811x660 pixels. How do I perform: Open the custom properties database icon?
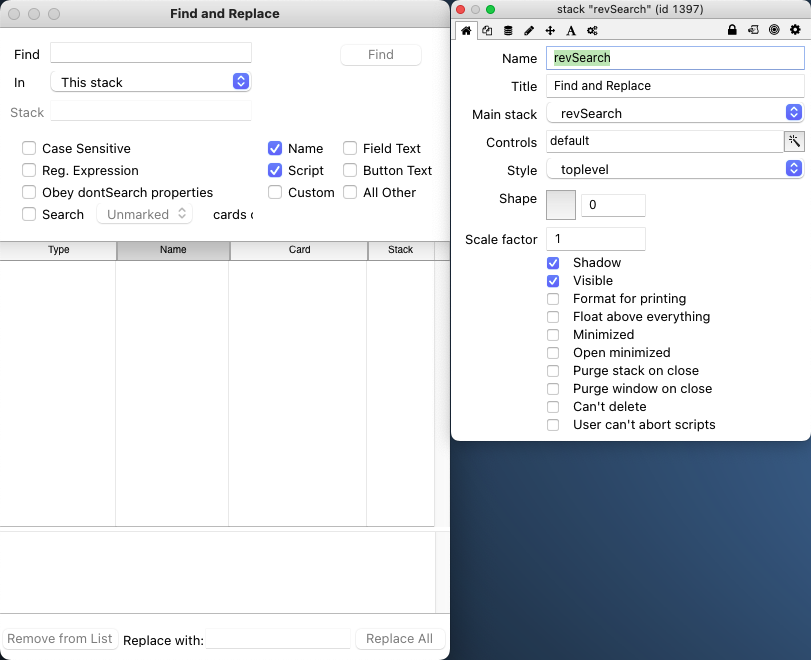click(x=508, y=30)
